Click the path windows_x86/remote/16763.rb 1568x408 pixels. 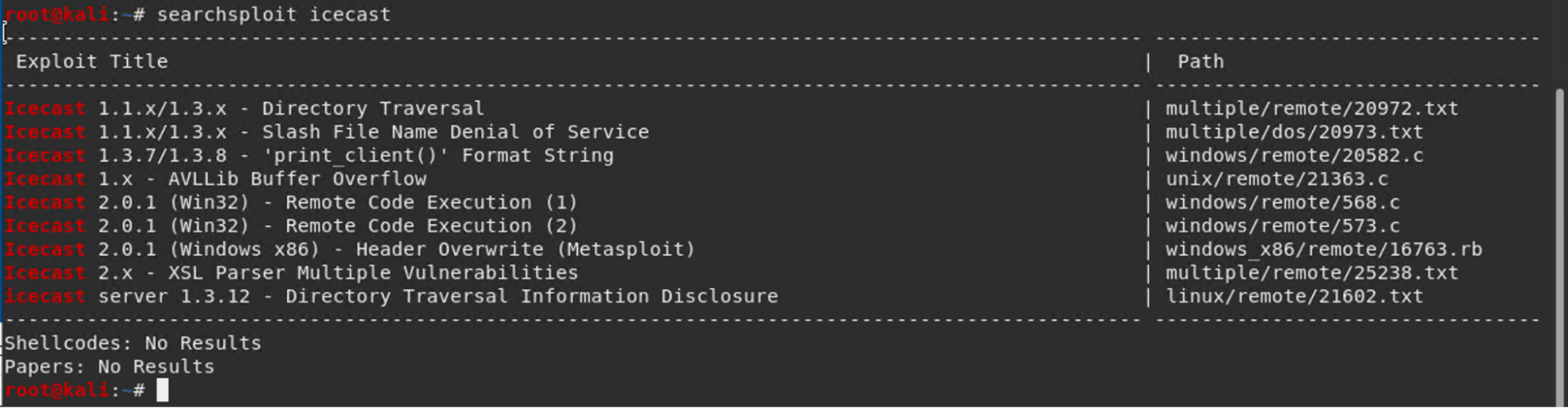1323,250
